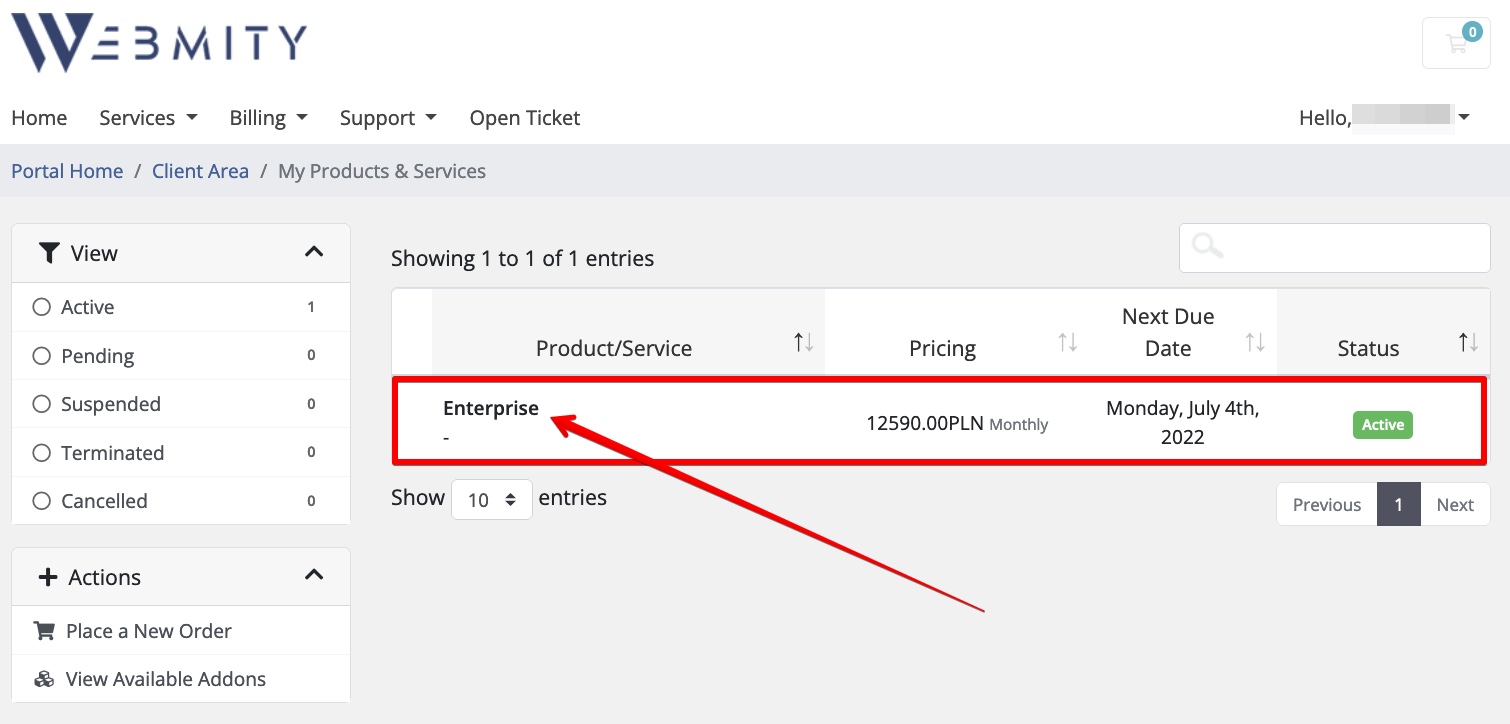Sort by Next Due Date arrows
The width and height of the screenshot is (1510, 724).
coord(1254,343)
